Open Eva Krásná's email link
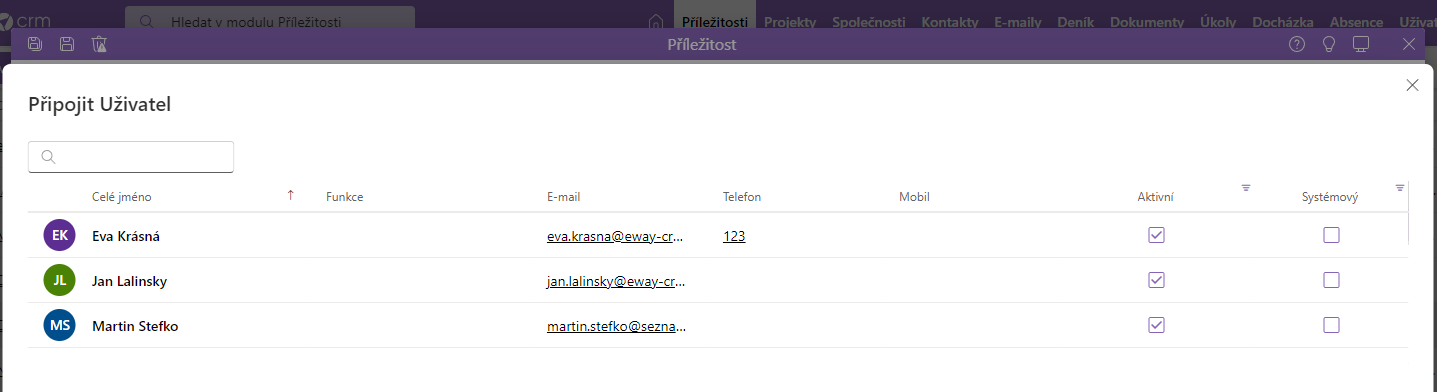Viewport: 1437px width, 392px height. (x=616, y=236)
